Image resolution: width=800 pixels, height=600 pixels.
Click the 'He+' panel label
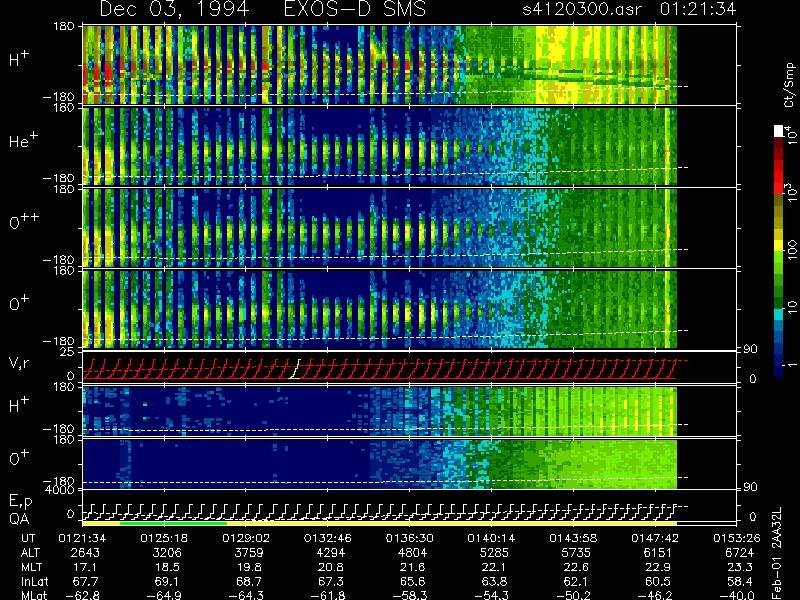23,140
